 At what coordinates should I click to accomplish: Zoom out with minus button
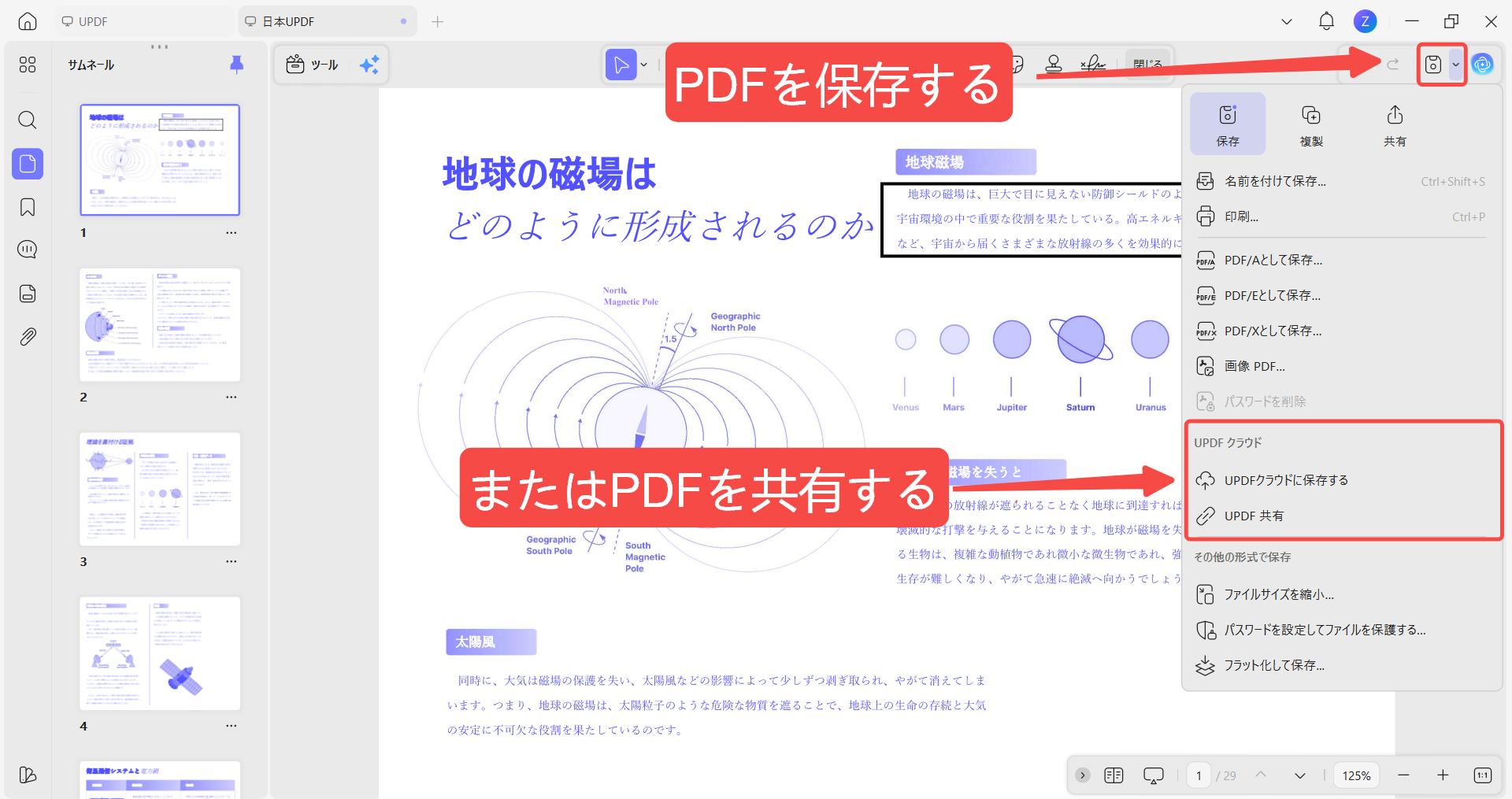click(x=1403, y=775)
